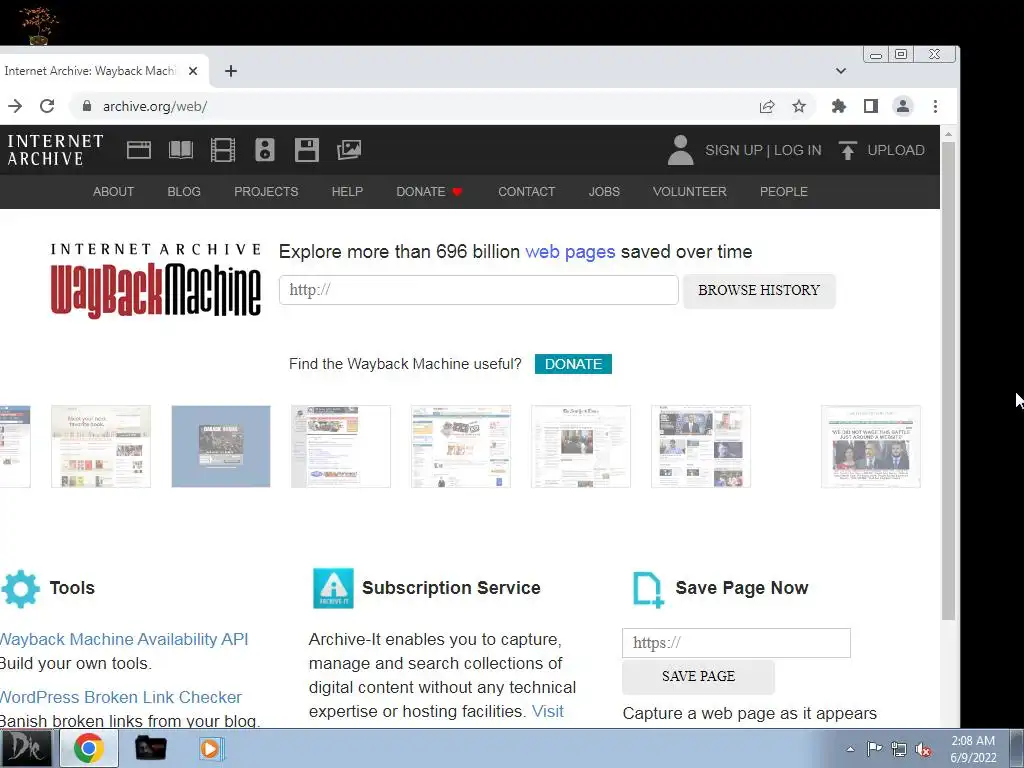Viewport: 1024px width, 768px height.
Task: Click the SIGN UP link
Action: pos(733,150)
